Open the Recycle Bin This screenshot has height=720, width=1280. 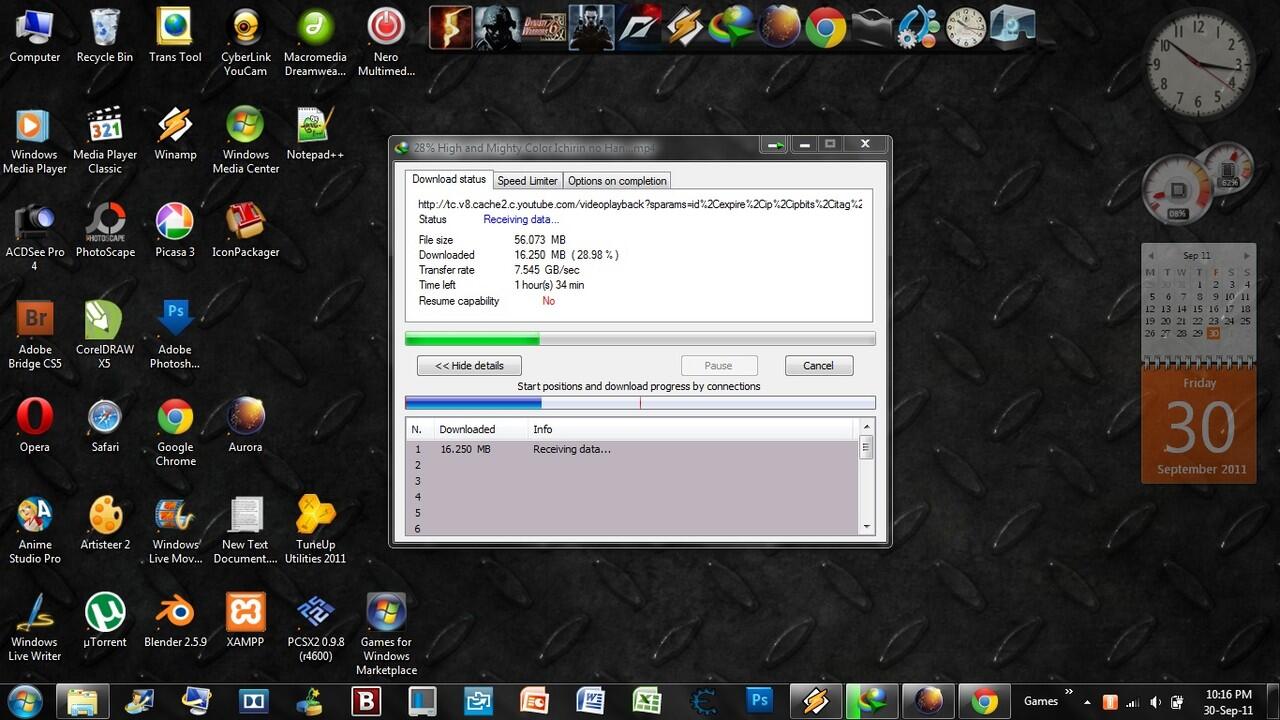point(105,35)
